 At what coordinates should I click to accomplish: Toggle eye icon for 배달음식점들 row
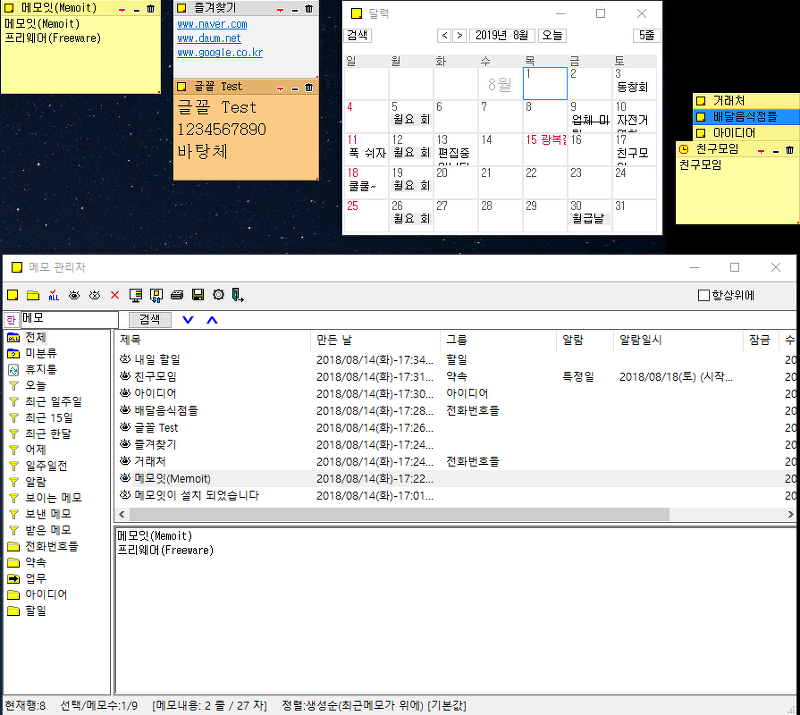125,410
